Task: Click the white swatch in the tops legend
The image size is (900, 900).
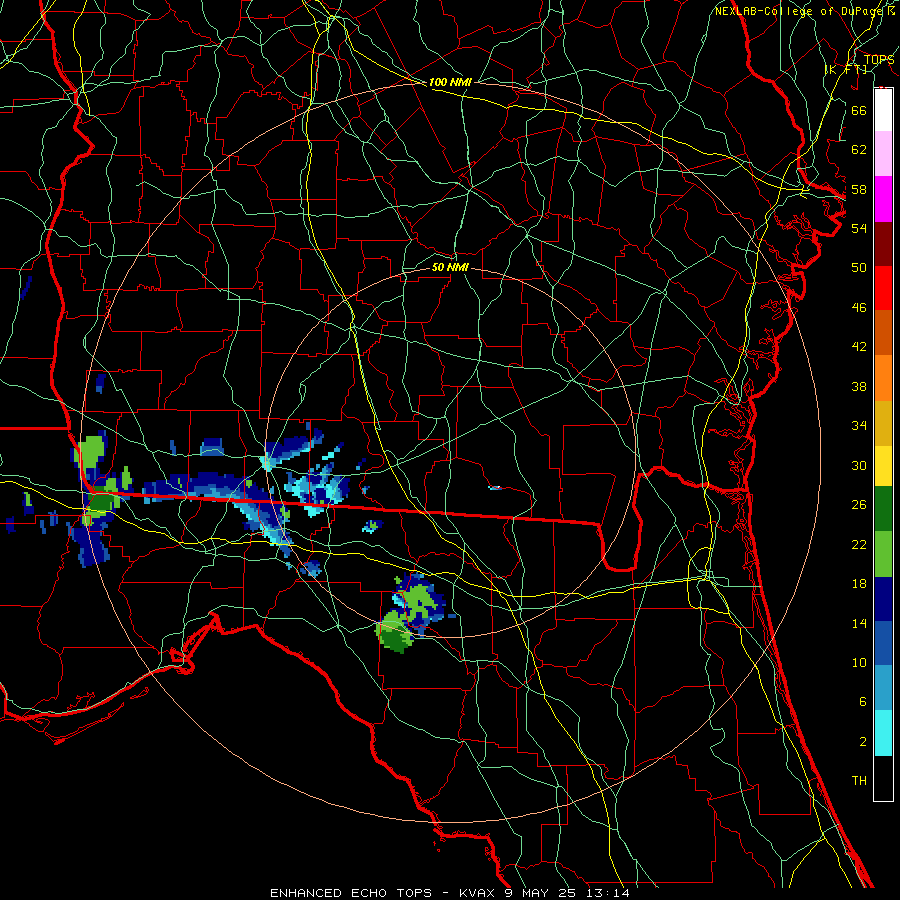Action: click(883, 110)
